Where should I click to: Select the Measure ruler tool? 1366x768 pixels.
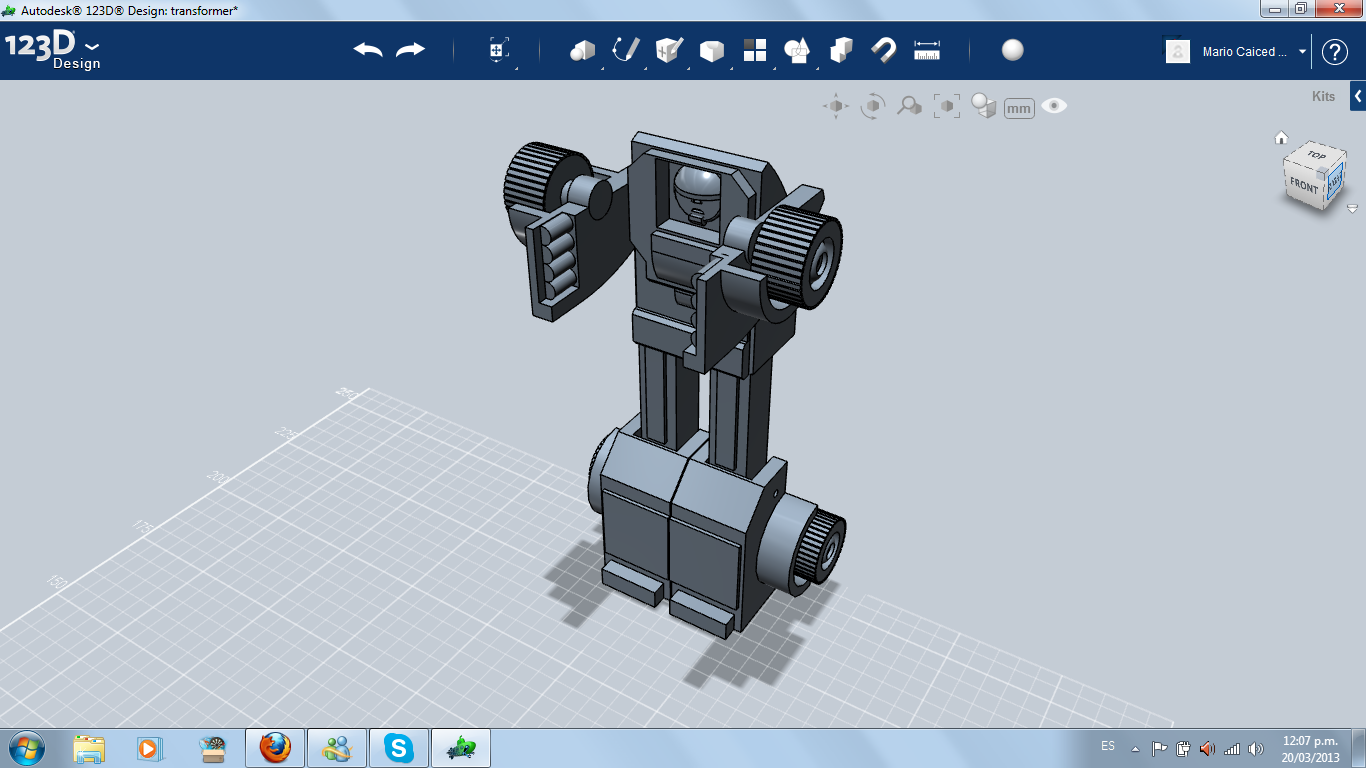(x=927, y=50)
